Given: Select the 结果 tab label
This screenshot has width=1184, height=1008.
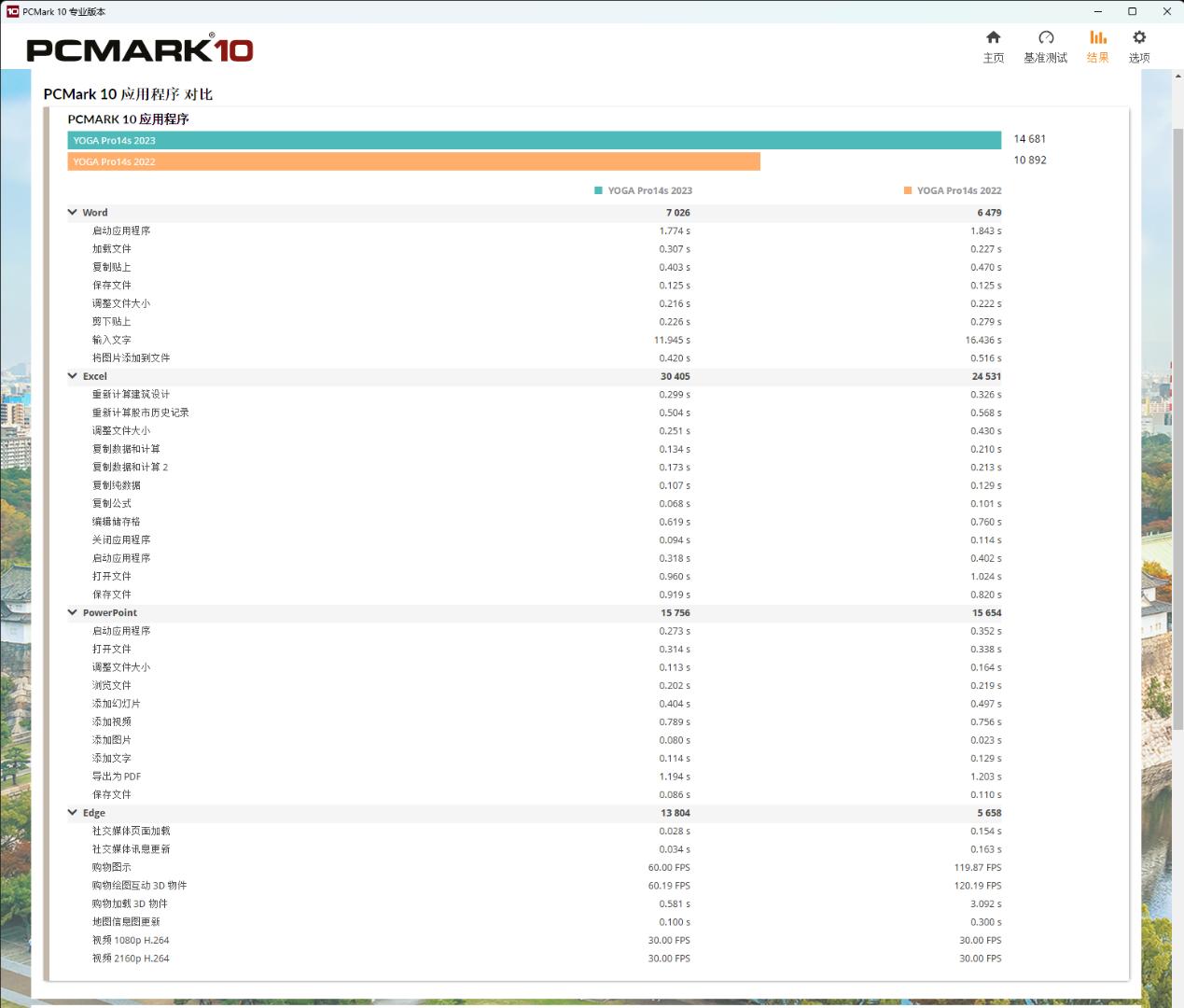Looking at the screenshot, I should (x=1098, y=58).
